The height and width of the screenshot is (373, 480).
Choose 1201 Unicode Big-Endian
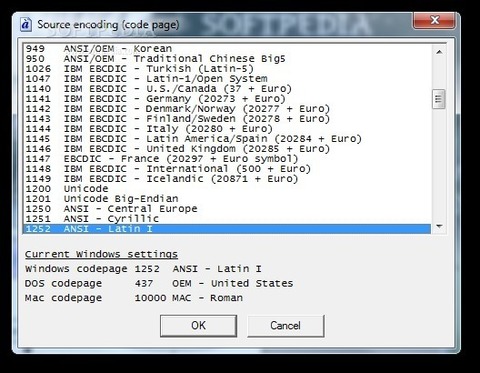(227, 199)
